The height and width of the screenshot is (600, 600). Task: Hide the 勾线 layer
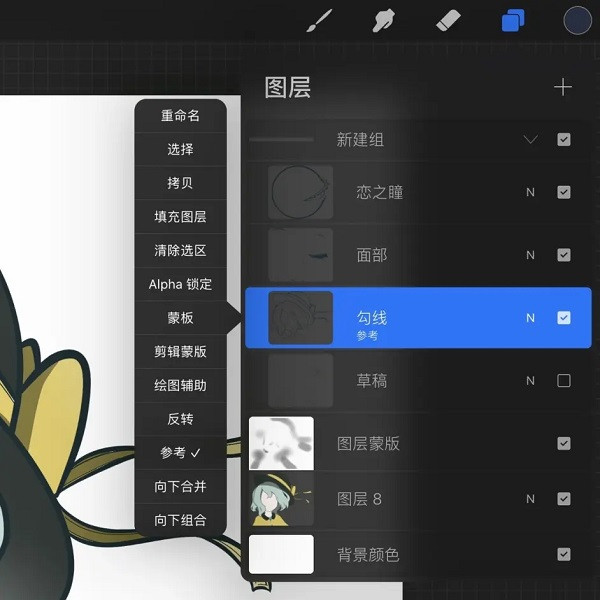pyautogui.click(x=564, y=318)
